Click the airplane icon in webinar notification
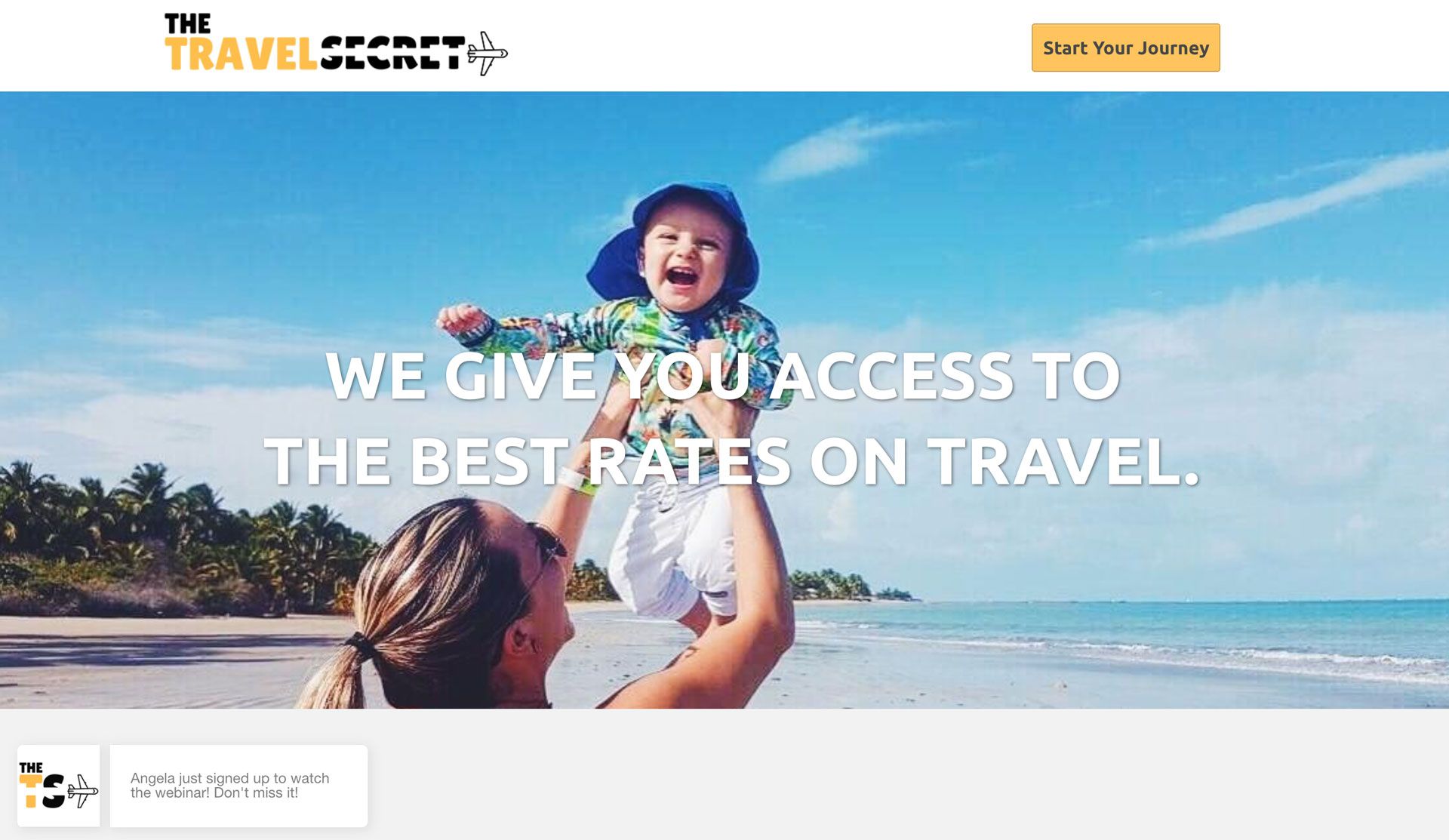Viewport: 1449px width, 840px height. pyautogui.click(x=82, y=791)
